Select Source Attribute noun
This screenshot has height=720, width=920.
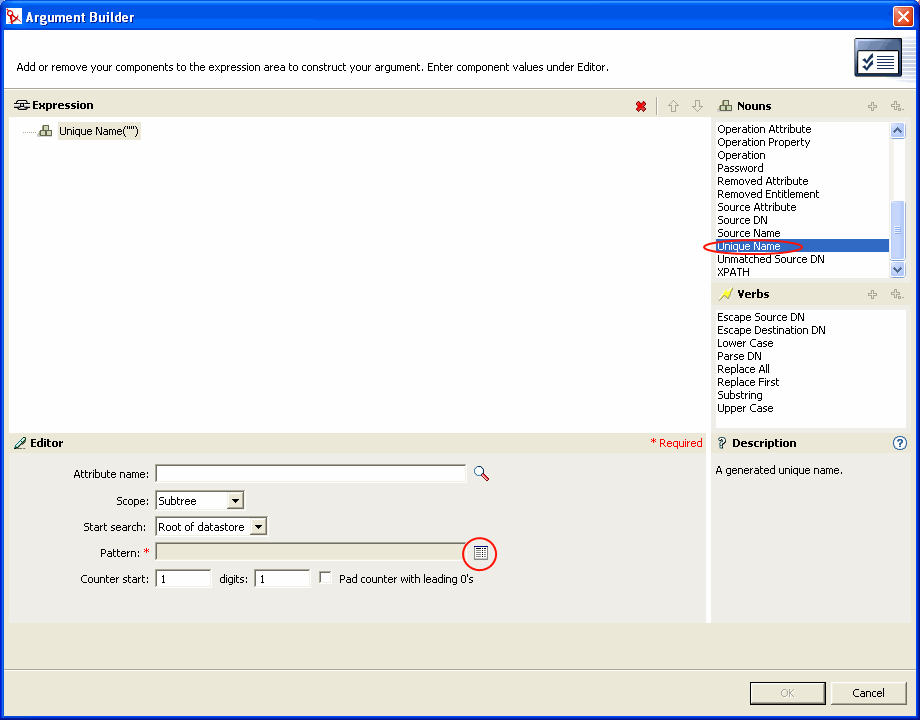[756, 207]
